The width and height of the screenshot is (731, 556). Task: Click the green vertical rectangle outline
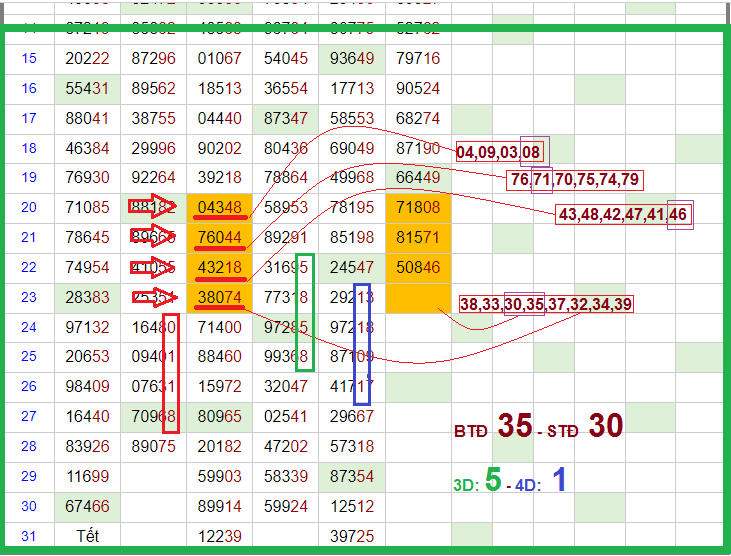tap(305, 312)
